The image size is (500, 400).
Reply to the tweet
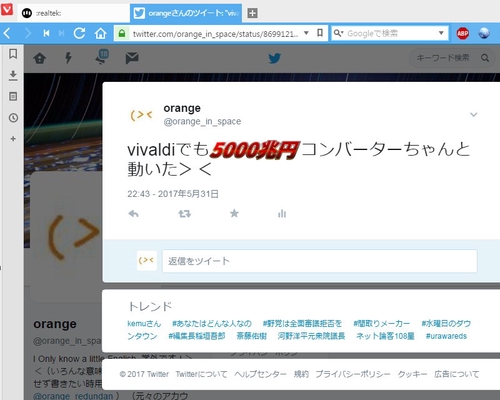pyautogui.click(x=133, y=214)
